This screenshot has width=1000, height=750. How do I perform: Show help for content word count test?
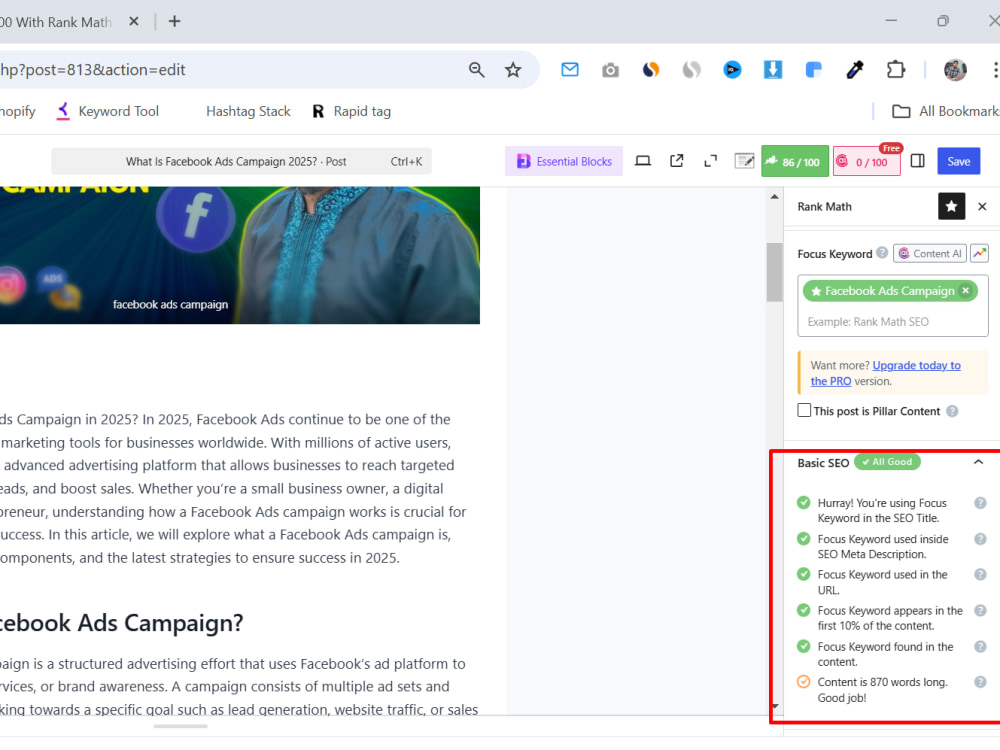pos(980,682)
